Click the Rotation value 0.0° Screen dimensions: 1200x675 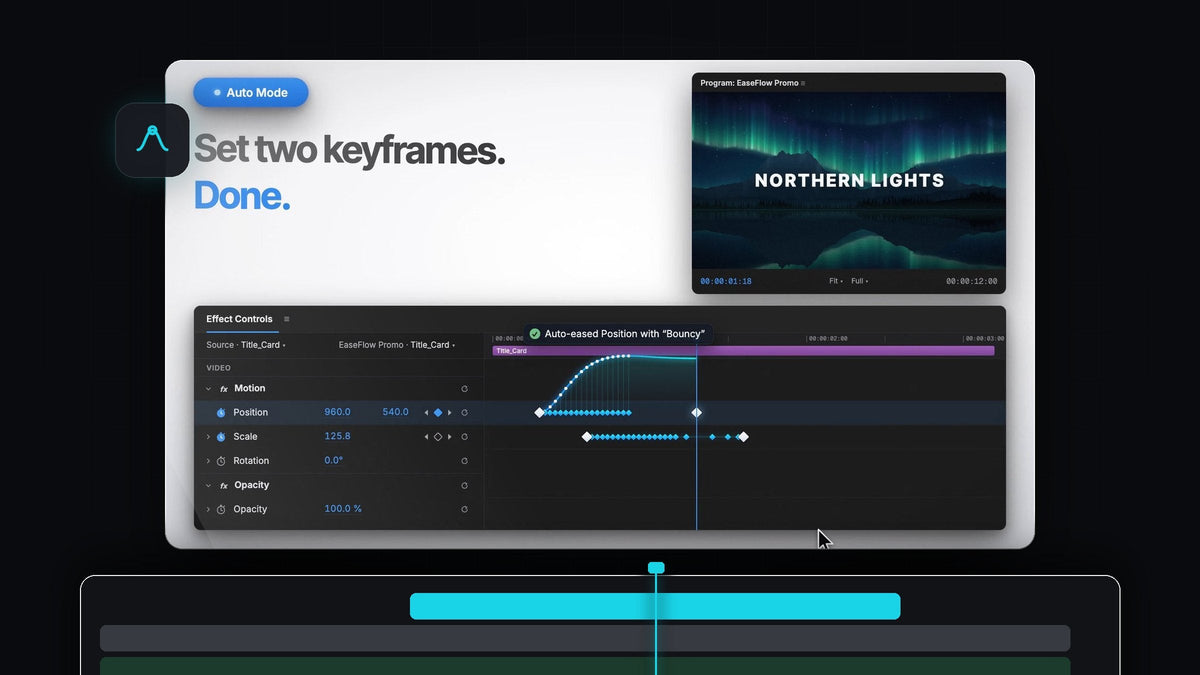(x=333, y=460)
